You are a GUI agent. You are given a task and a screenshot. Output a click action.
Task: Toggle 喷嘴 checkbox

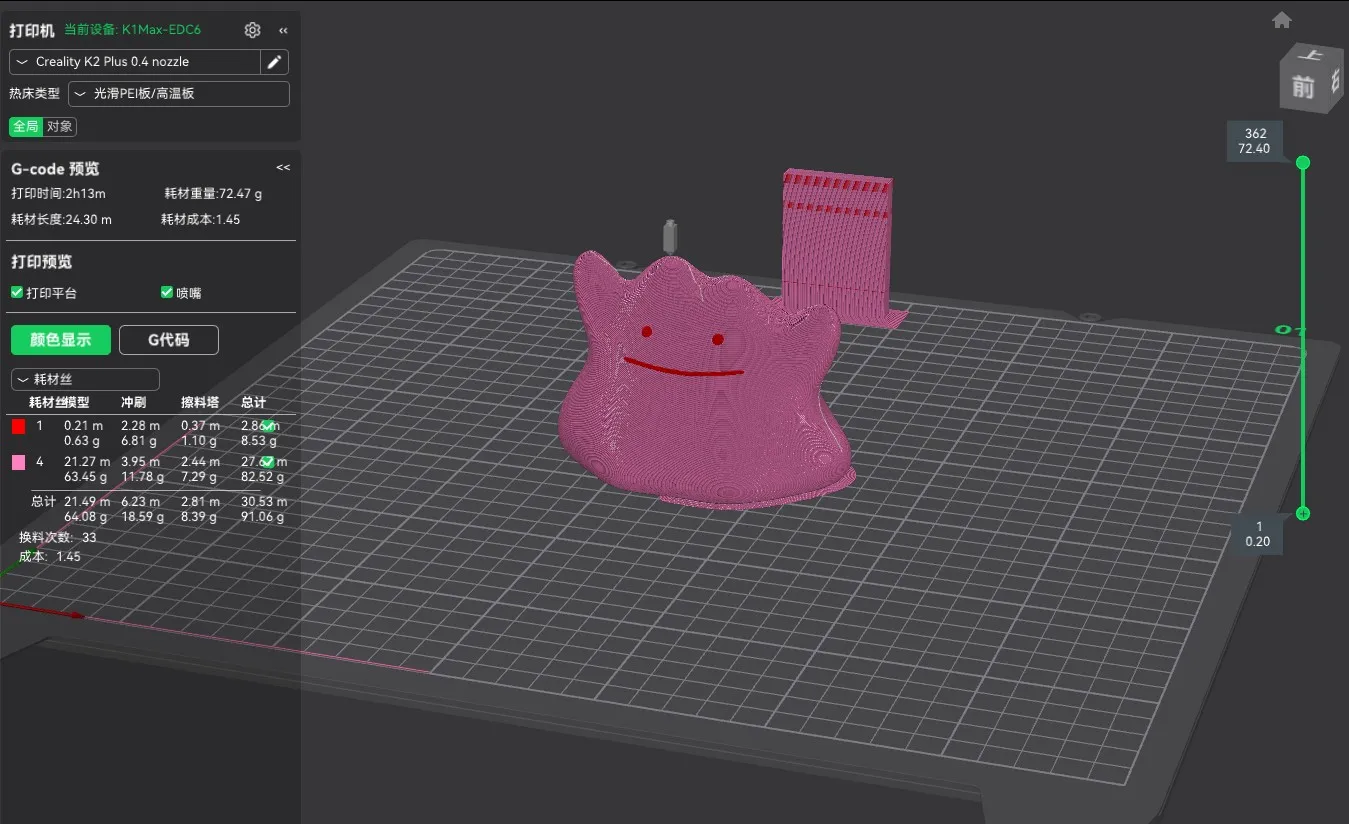pyautogui.click(x=167, y=293)
